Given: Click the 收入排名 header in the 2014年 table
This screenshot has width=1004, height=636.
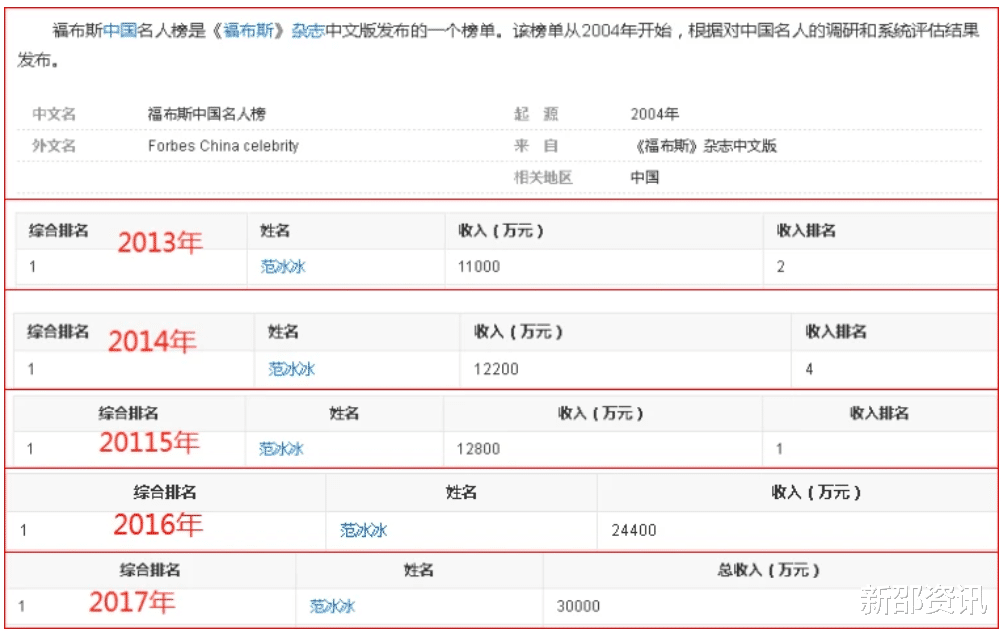Looking at the screenshot, I should (836, 332).
